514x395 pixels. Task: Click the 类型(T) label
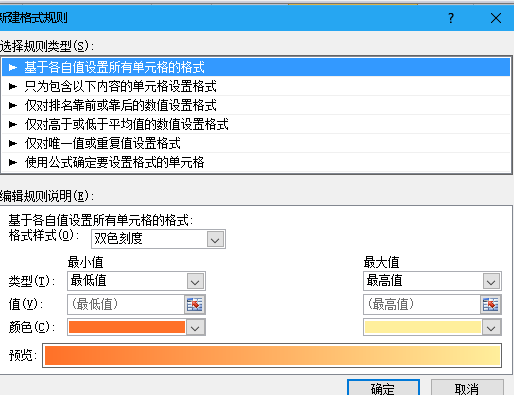point(32,281)
